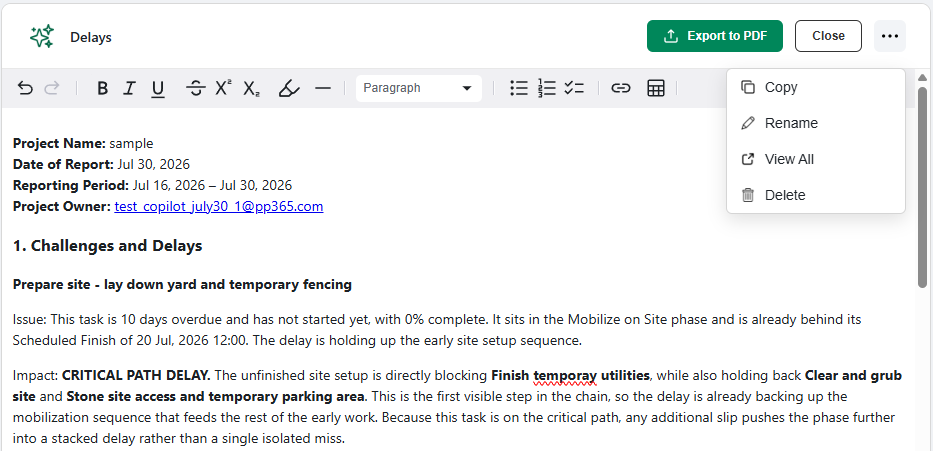Open the Paragraph style dropdown
The image size is (933, 451).
[419, 88]
